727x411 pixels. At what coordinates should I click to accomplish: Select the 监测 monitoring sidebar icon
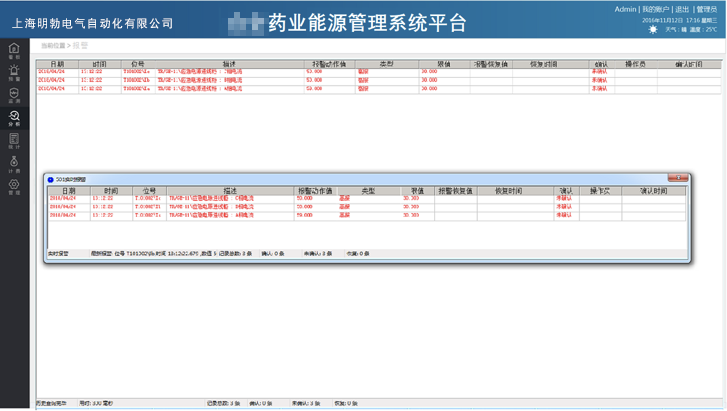point(14,96)
